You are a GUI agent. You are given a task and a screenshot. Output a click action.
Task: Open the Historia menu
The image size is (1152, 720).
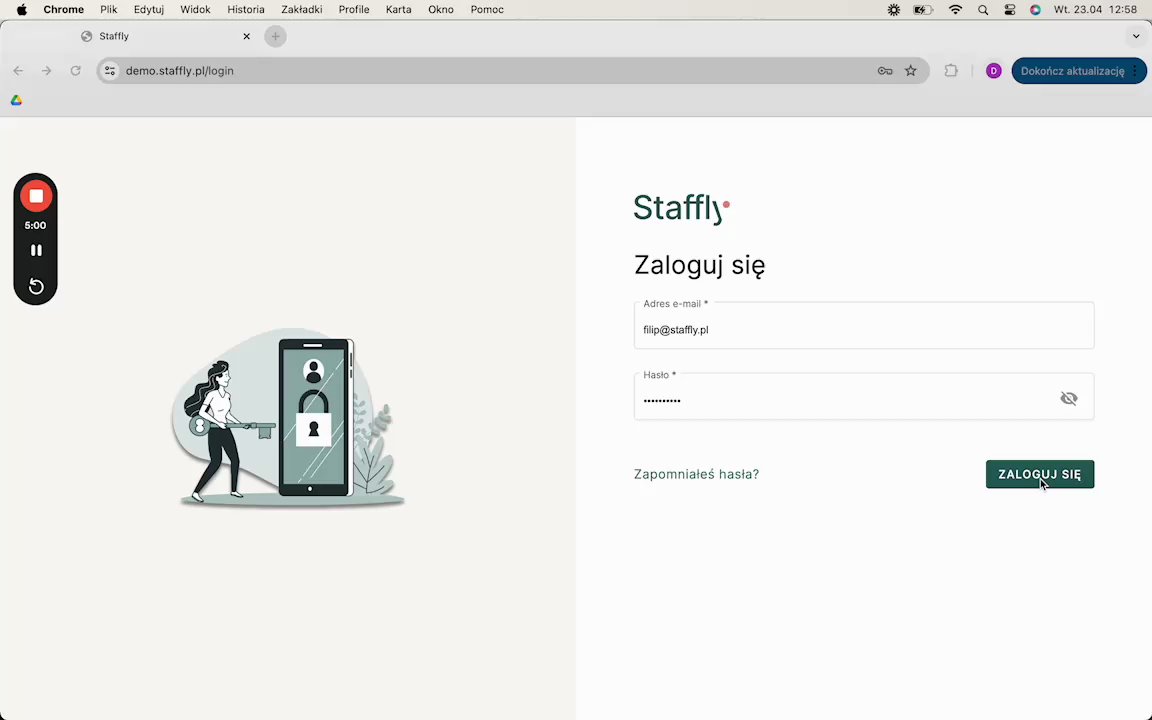[x=245, y=10]
